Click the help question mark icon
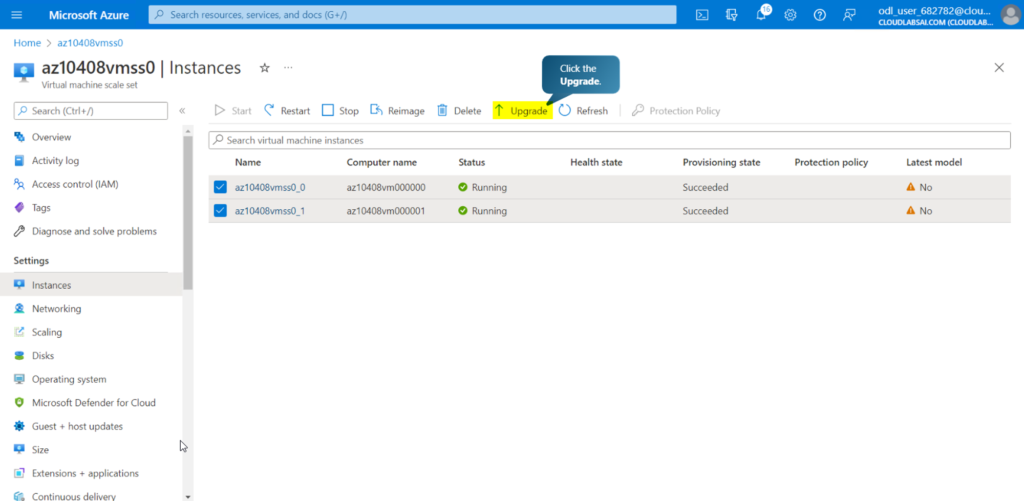 [x=820, y=15]
